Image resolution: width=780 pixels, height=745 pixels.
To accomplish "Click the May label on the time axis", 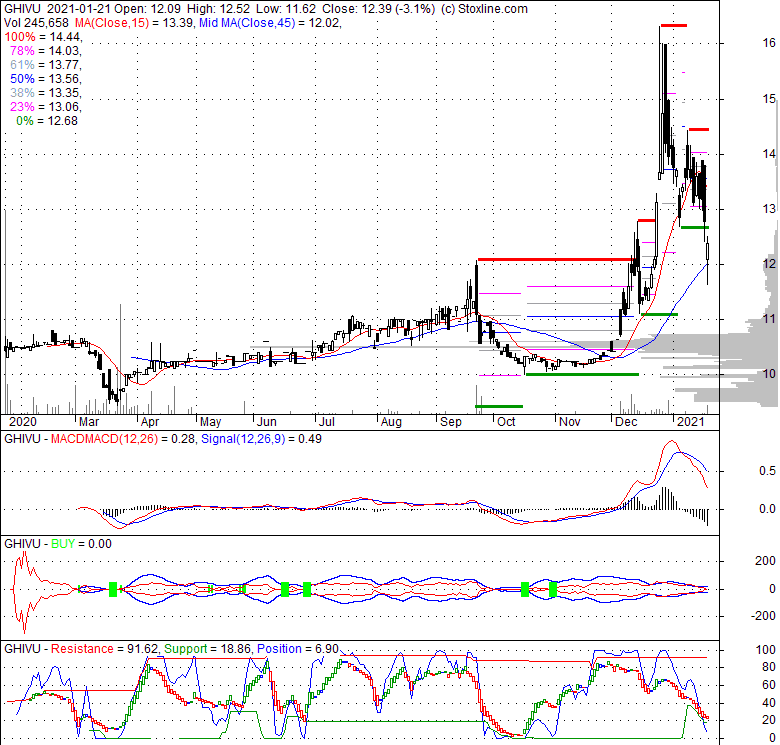I will click(x=210, y=422).
